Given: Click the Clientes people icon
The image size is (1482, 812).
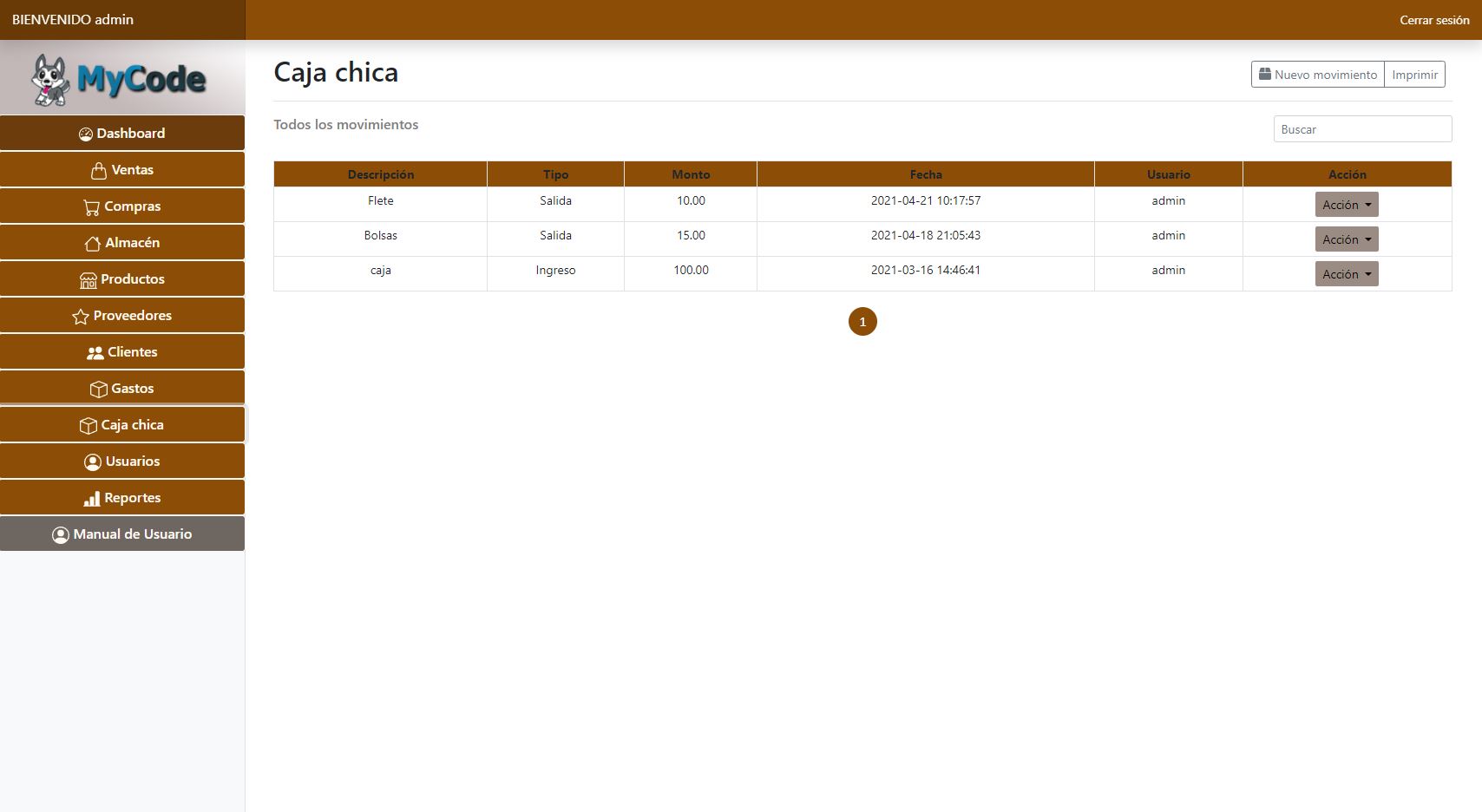Looking at the screenshot, I should 95,353.
